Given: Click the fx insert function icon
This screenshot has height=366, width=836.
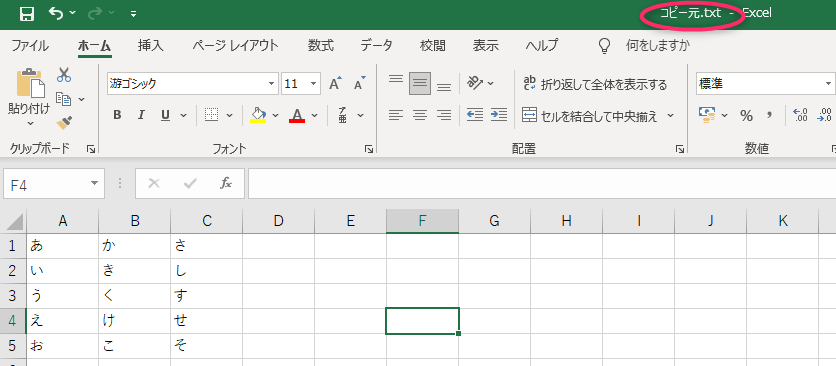Looking at the screenshot, I should (226, 184).
